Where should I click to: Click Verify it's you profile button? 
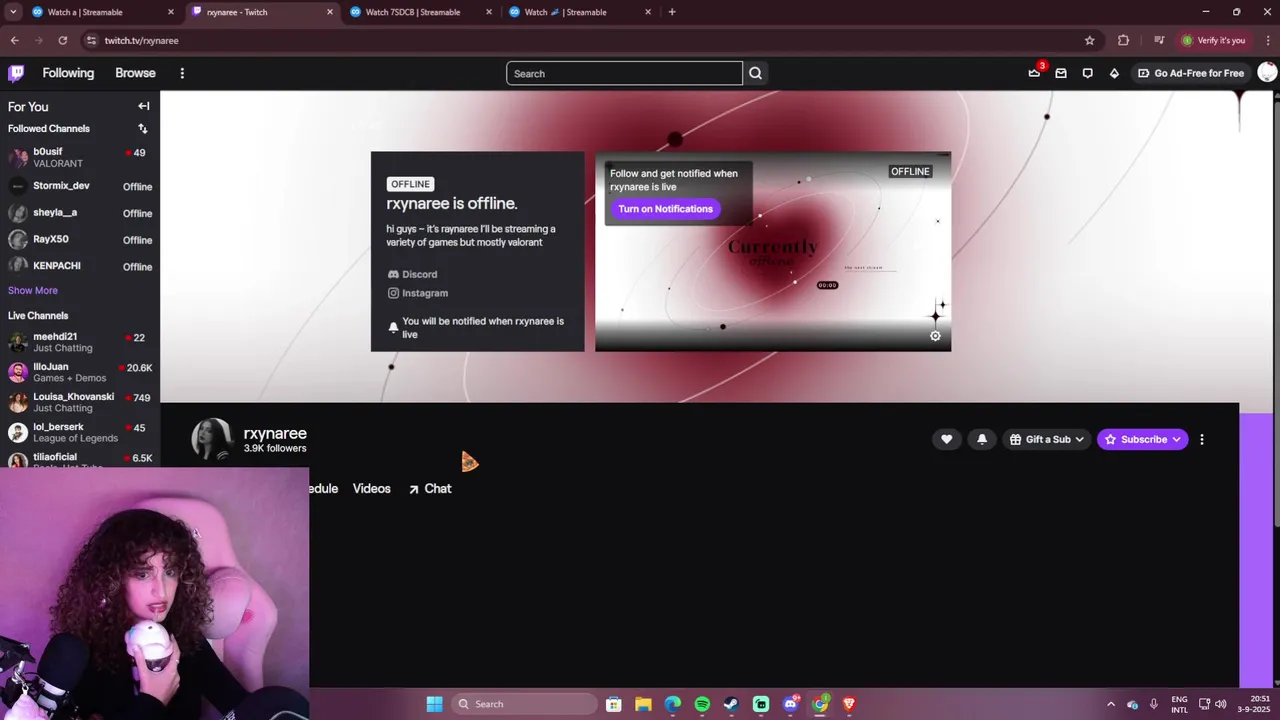pos(1213,40)
